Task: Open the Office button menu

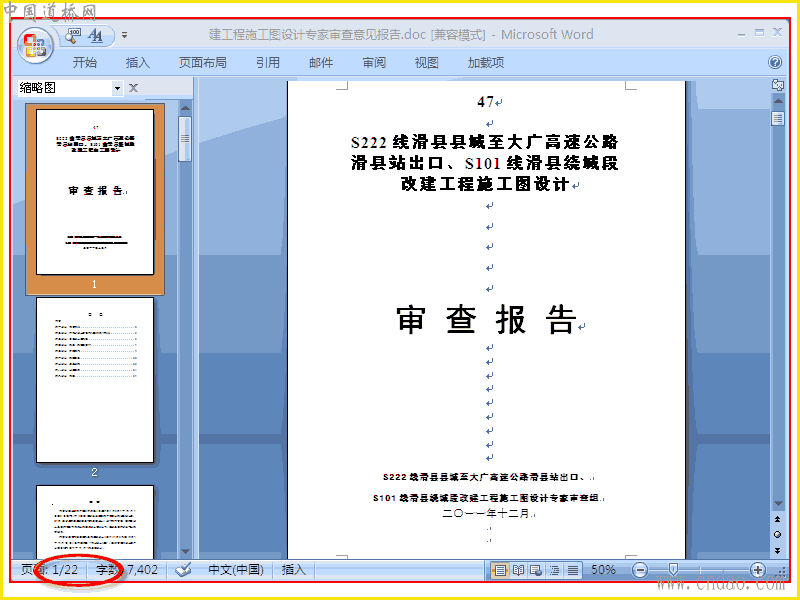Action: pos(35,45)
